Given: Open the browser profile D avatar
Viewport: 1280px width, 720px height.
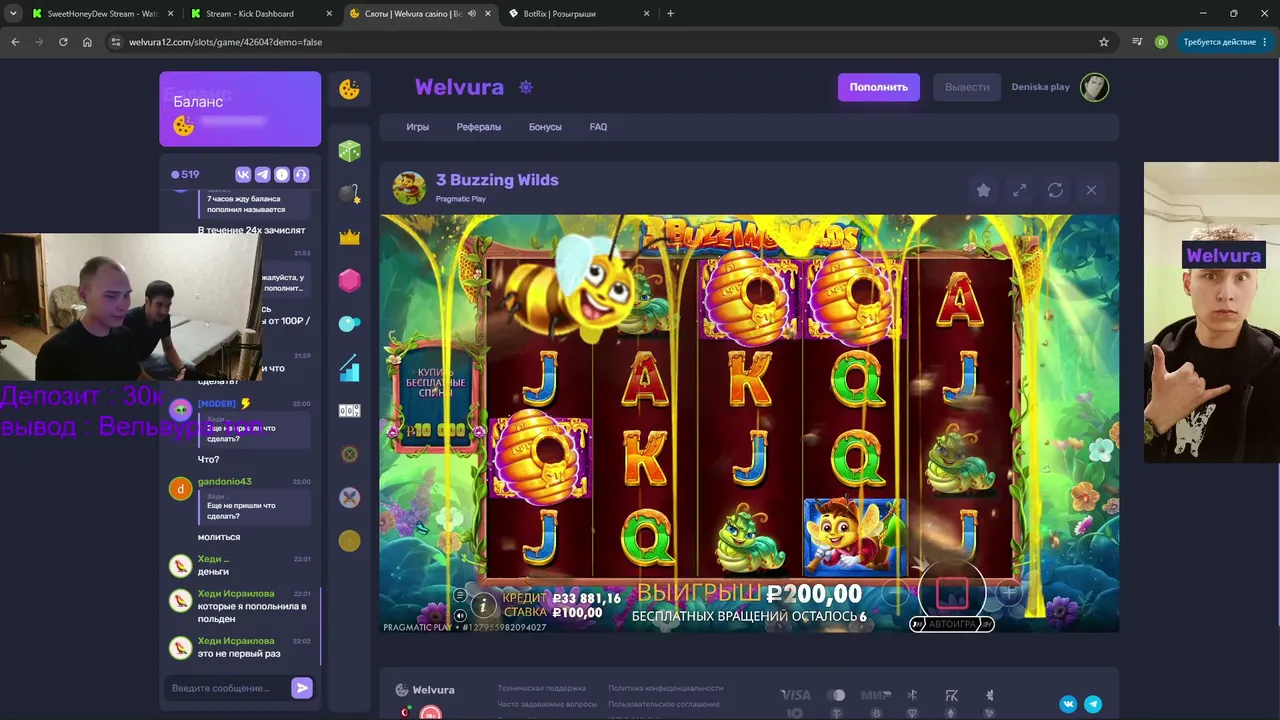Looking at the screenshot, I should pyautogui.click(x=1161, y=42).
